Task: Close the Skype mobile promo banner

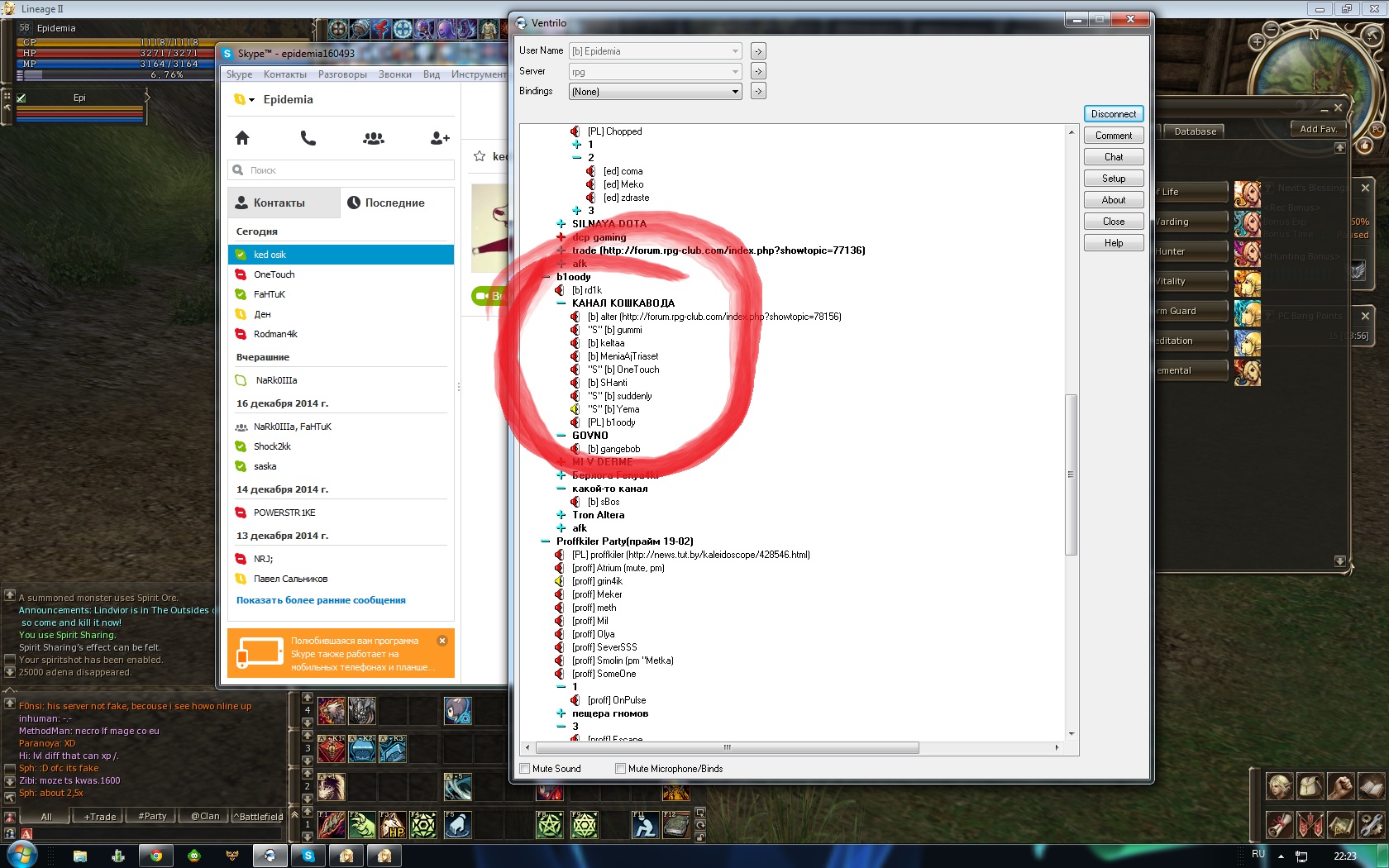Action: click(442, 641)
